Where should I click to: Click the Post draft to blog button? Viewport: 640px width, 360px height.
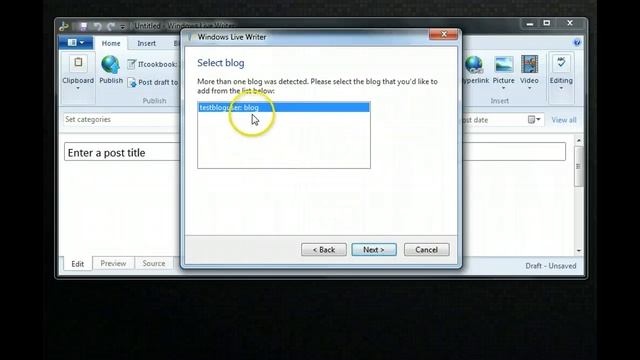point(153,82)
